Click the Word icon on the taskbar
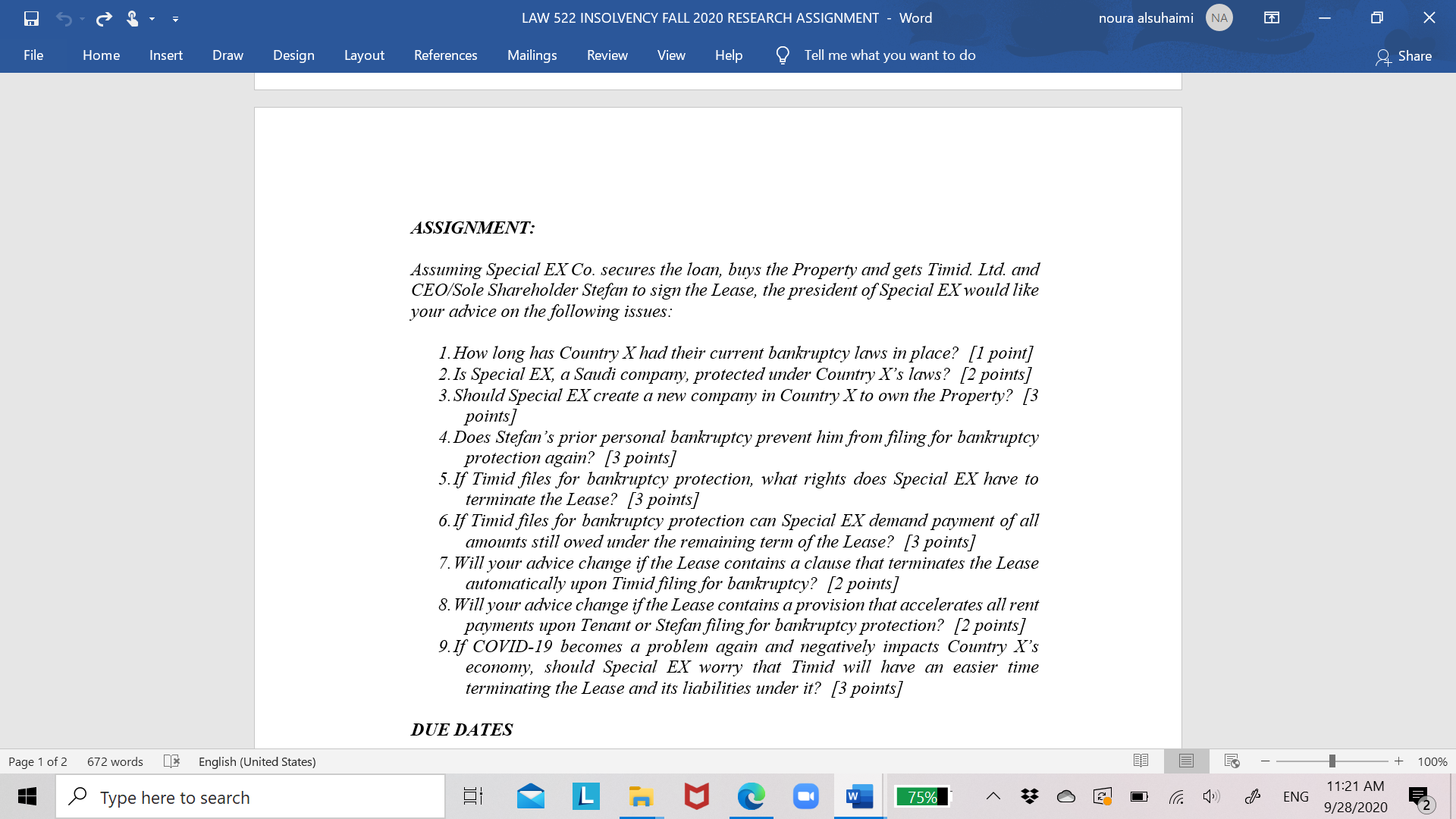The height and width of the screenshot is (819, 1456). tap(858, 796)
